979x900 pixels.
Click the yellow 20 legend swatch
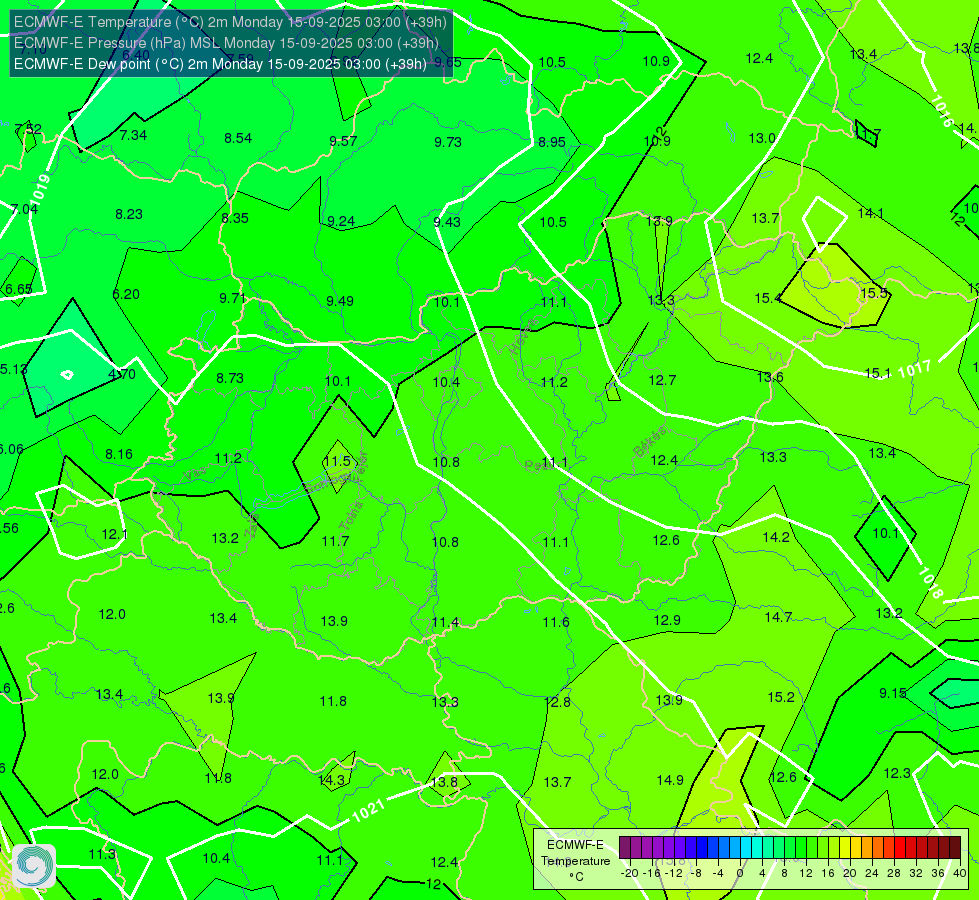[x=845, y=848]
